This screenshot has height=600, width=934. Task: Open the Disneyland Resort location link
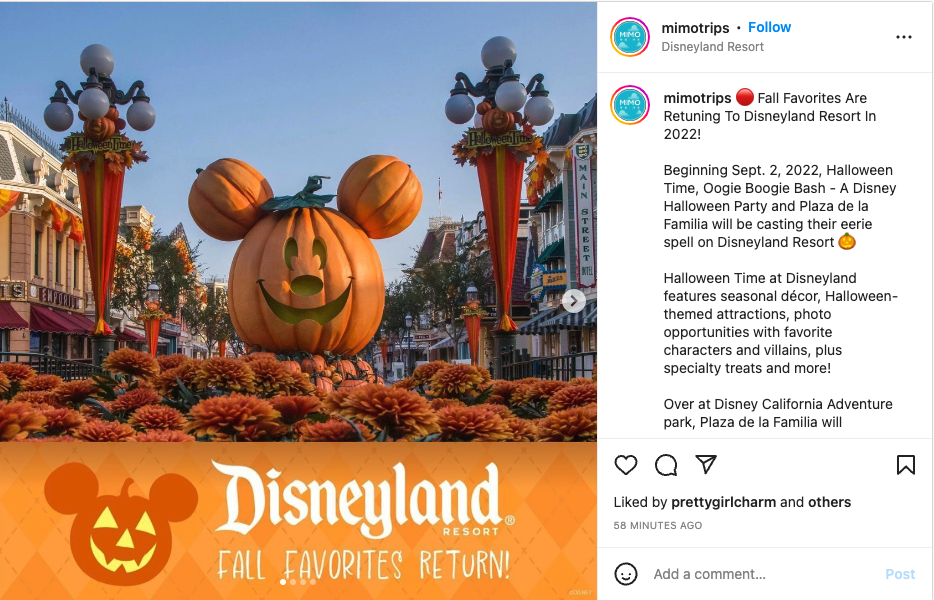pos(712,46)
